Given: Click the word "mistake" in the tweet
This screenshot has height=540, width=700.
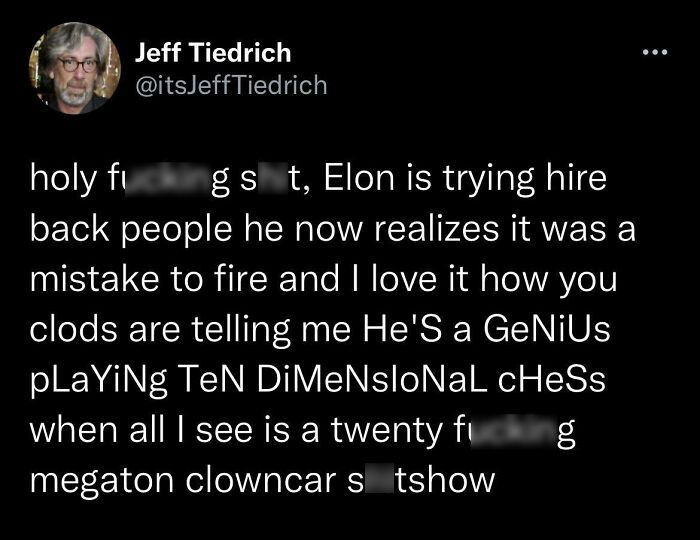Looking at the screenshot, I should pyautogui.click(x=91, y=281).
